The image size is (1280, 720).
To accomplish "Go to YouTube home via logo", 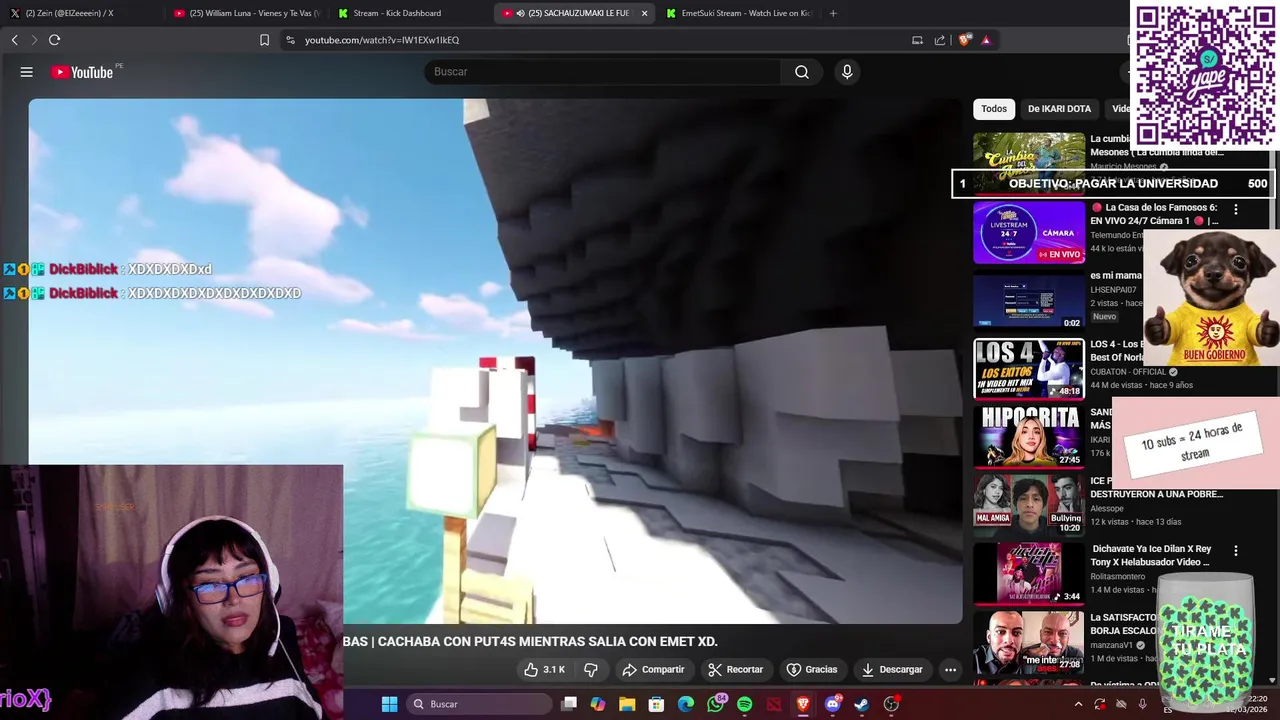I will (82, 72).
